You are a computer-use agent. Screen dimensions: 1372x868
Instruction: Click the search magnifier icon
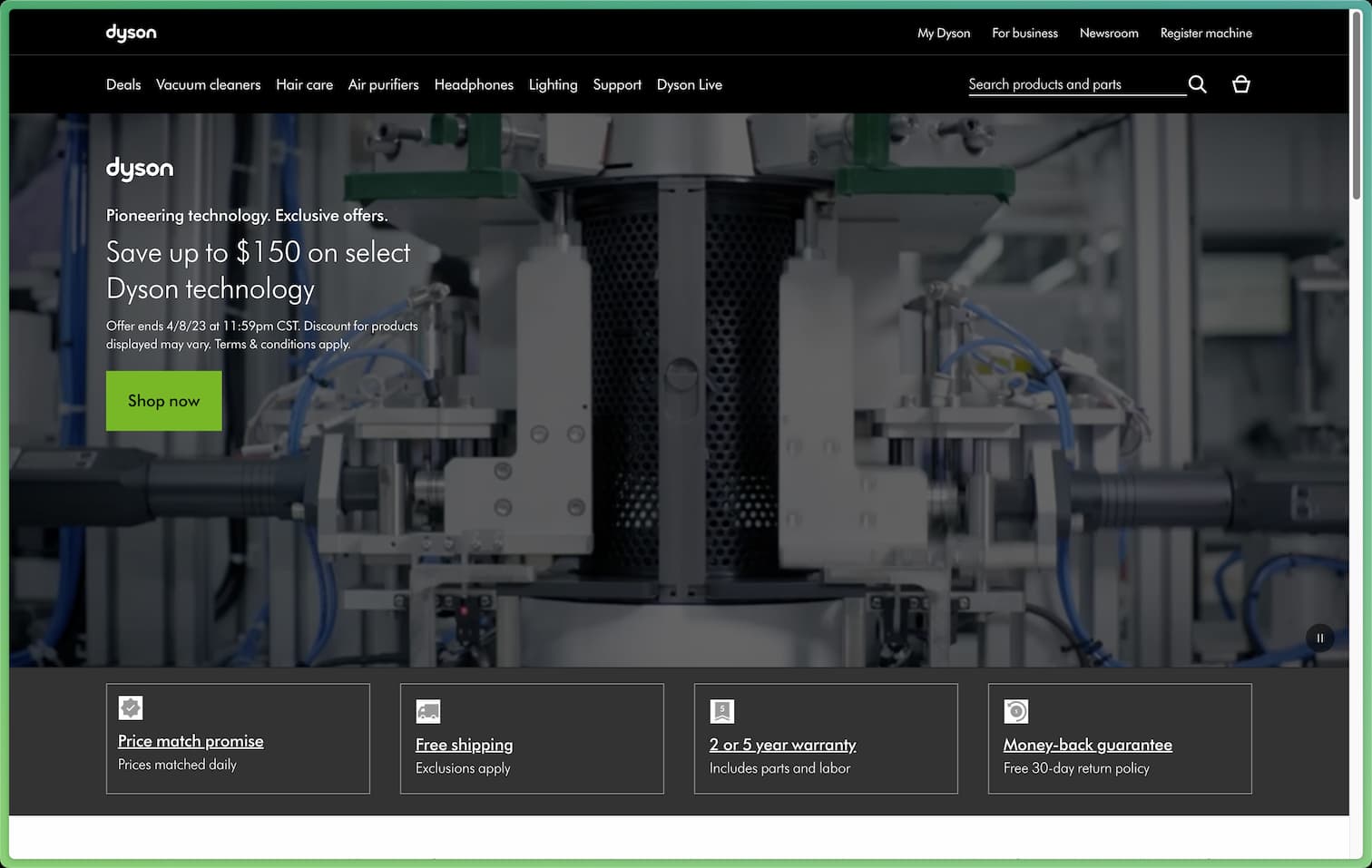coord(1198,84)
